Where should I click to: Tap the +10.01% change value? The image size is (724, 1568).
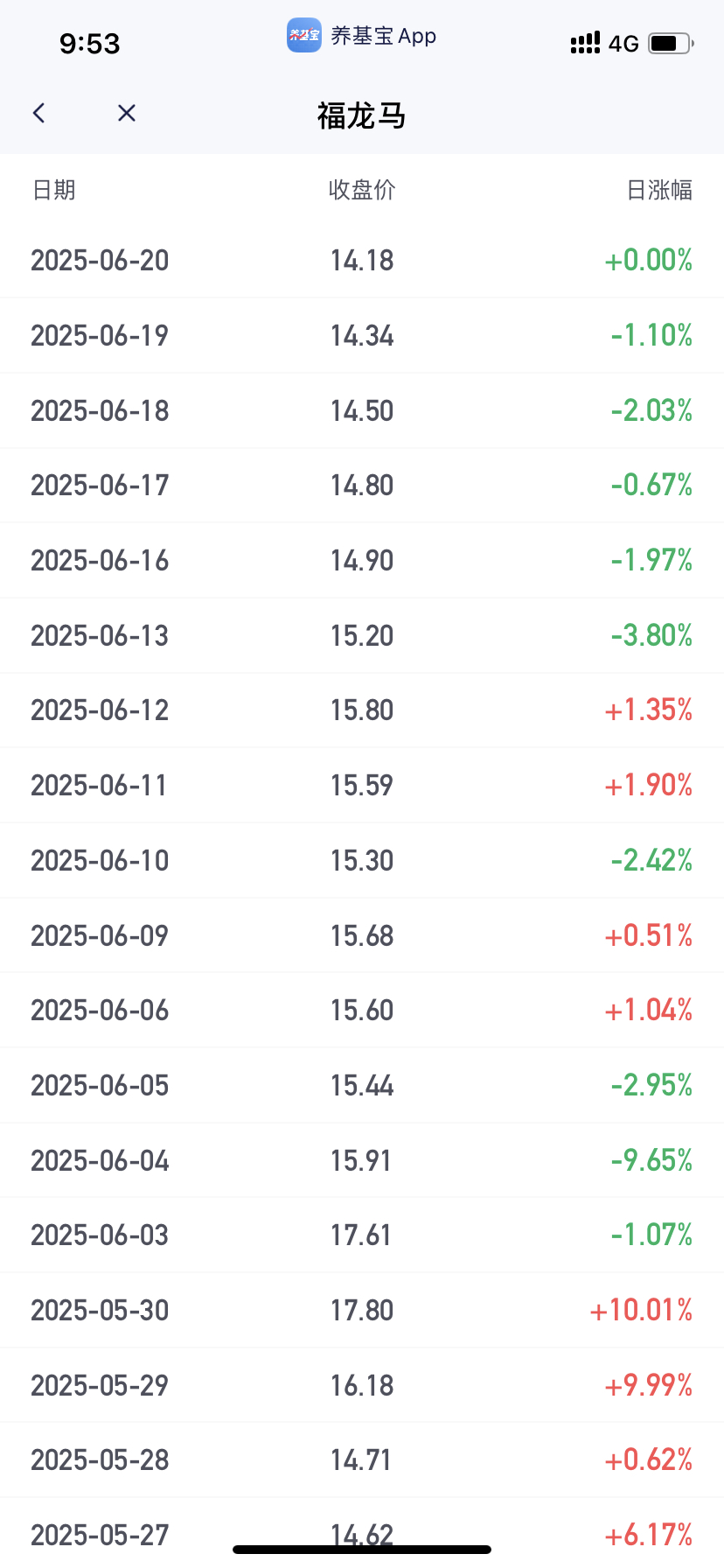point(641,1310)
